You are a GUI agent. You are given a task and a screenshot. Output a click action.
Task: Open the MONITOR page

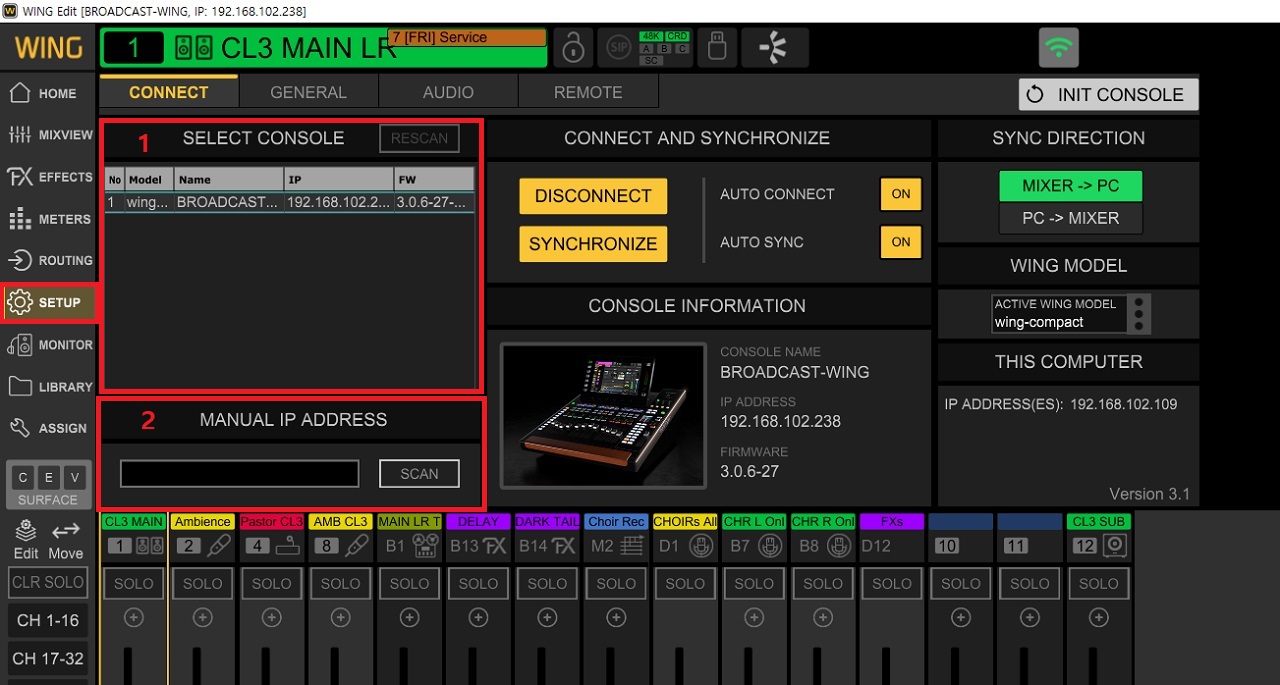pos(48,345)
